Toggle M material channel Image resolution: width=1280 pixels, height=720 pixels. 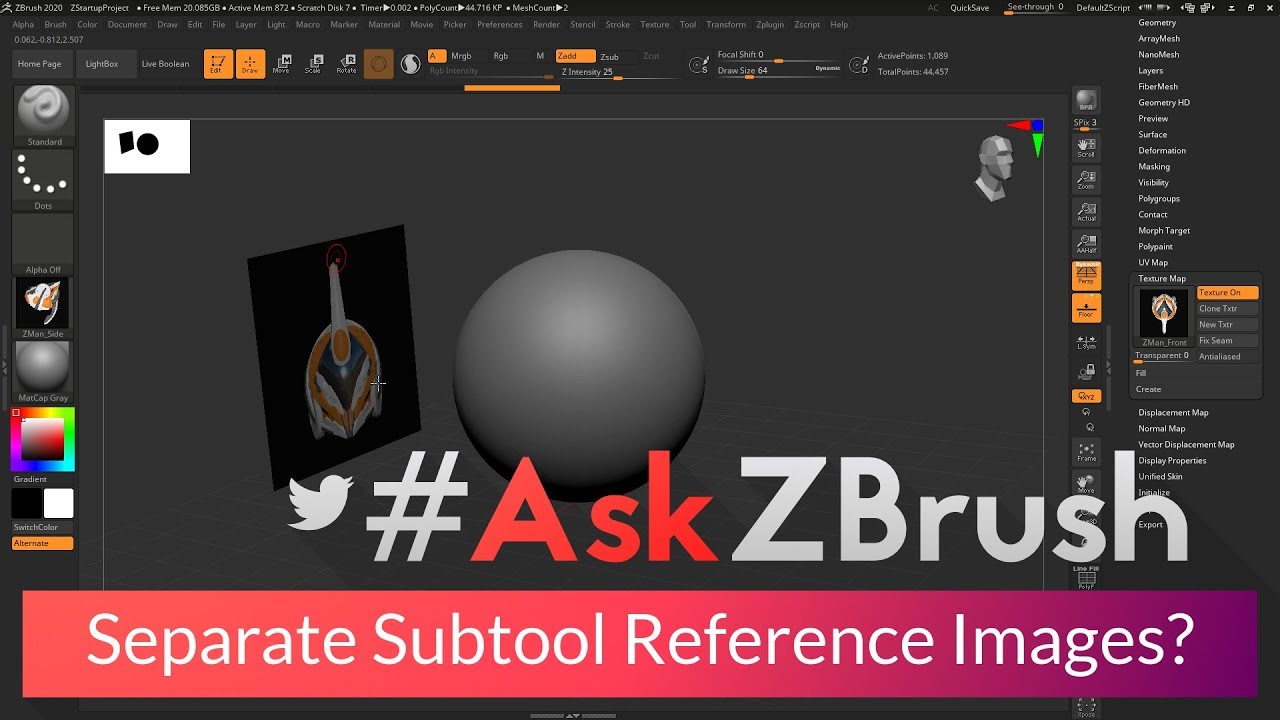click(x=540, y=56)
